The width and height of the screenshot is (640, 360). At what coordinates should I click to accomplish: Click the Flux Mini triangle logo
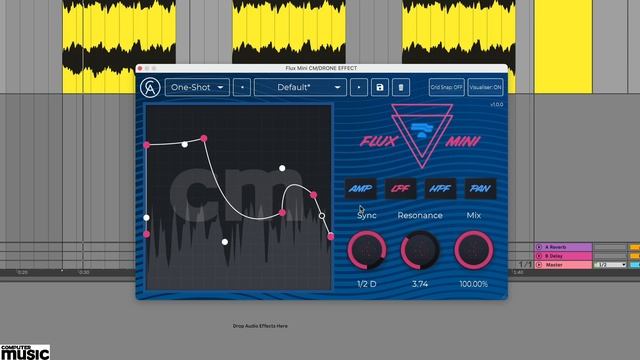coord(422,136)
